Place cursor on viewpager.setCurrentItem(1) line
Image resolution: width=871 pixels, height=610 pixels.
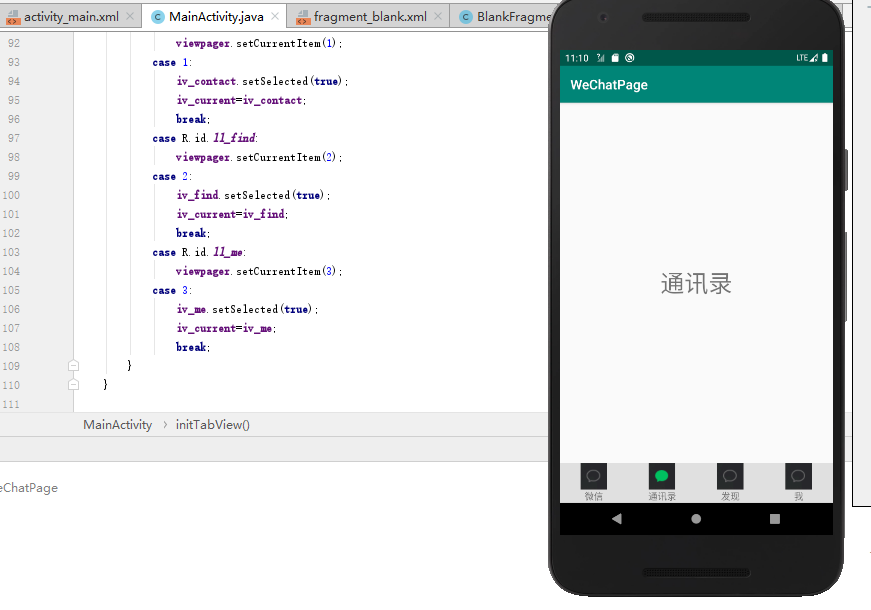[x=259, y=43]
